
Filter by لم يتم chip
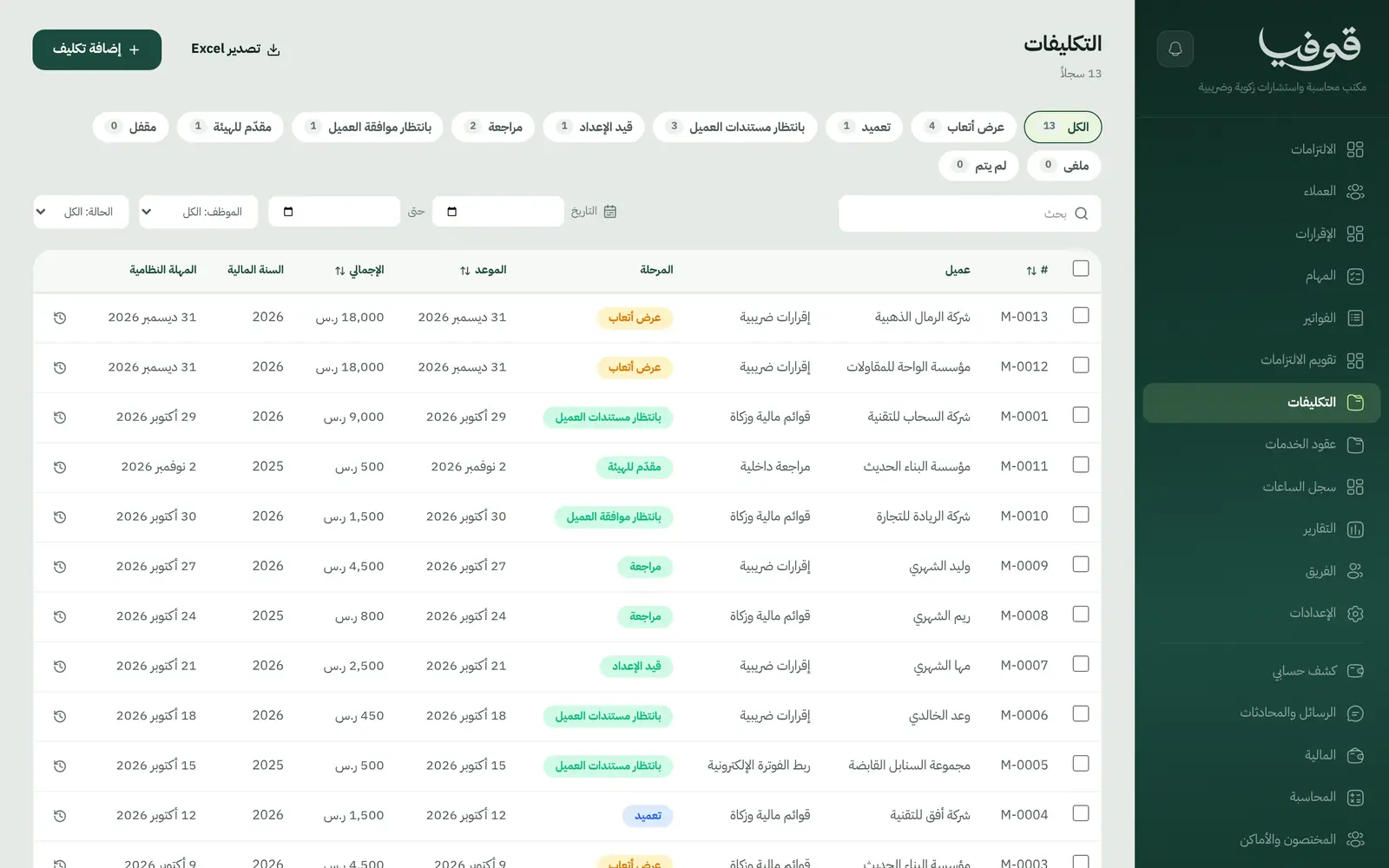[978, 165]
